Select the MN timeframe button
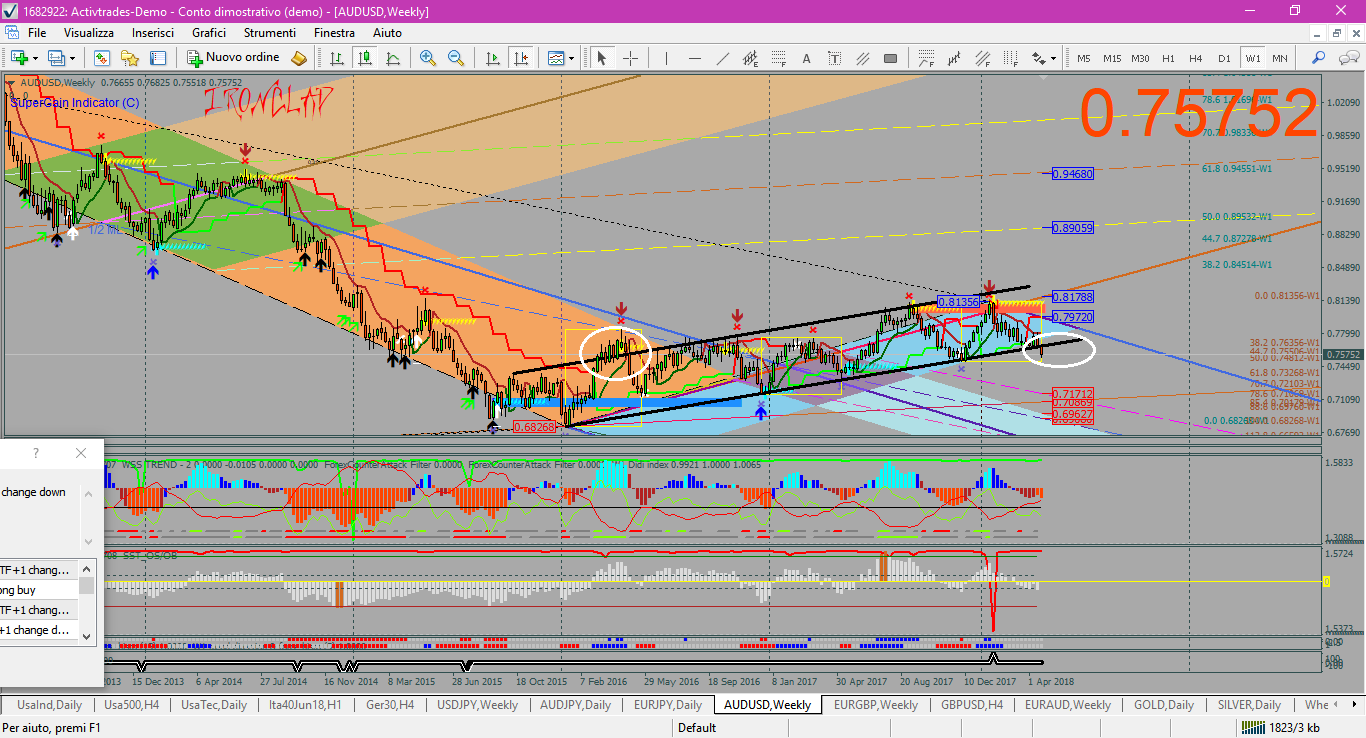This screenshot has width=1366, height=738. coord(1280,58)
